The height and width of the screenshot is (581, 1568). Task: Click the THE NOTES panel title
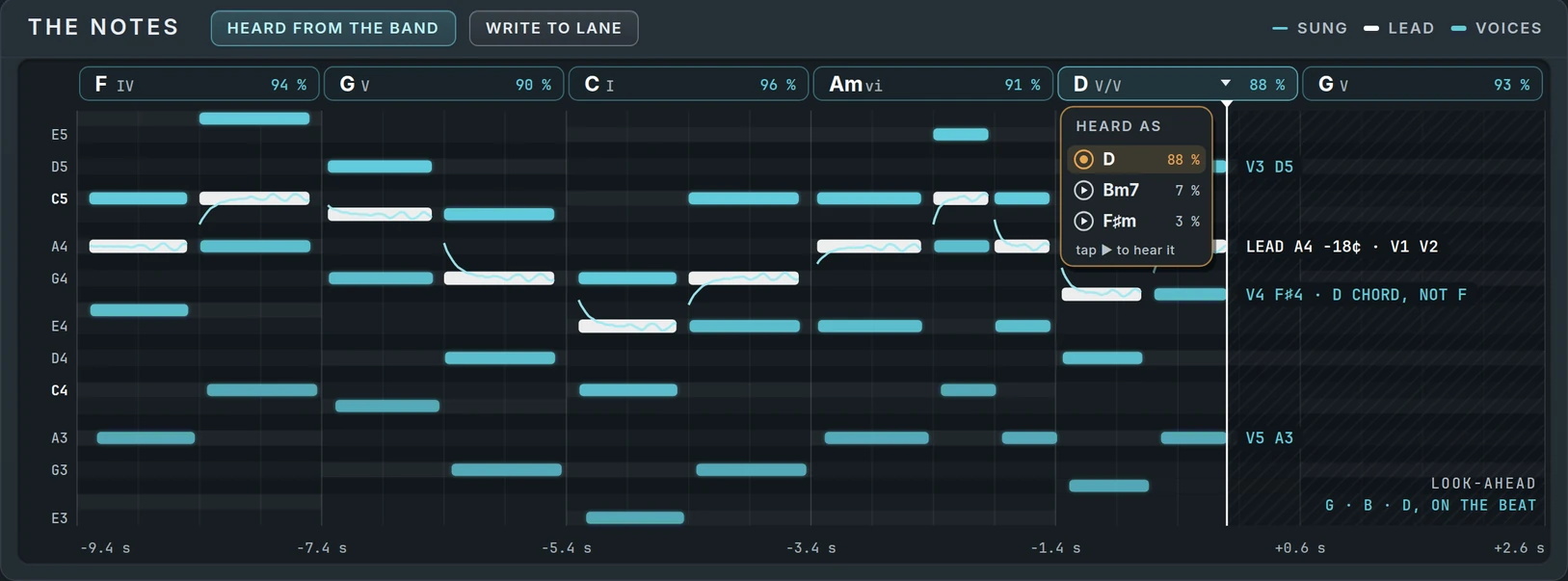point(103,27)
